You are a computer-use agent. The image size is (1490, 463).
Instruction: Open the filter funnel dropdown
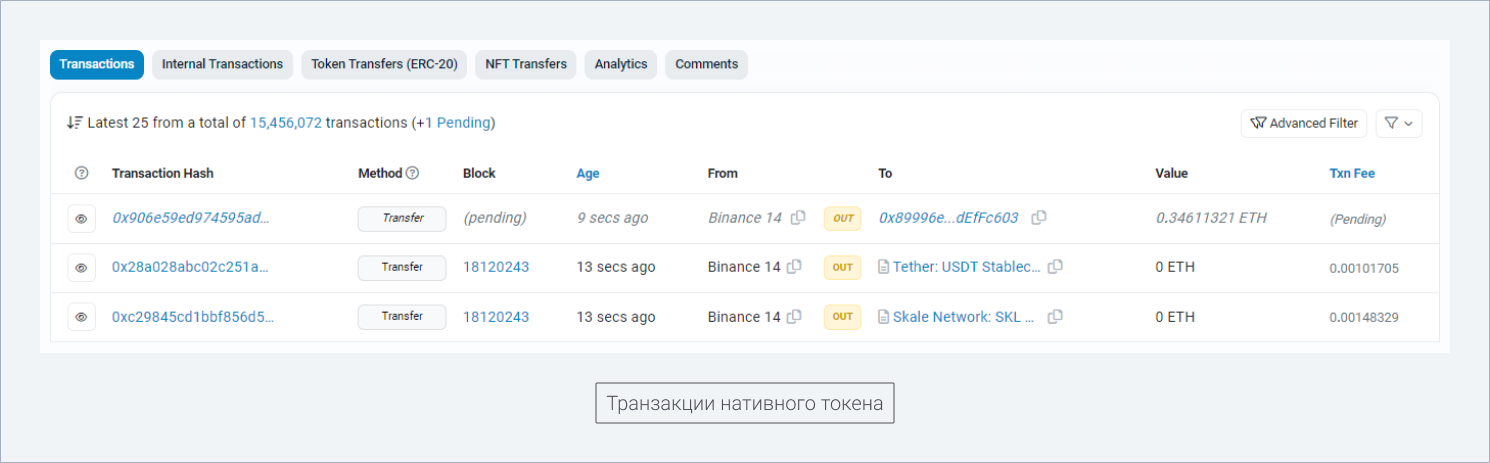pyautogui.click(x=1399, y=123)
